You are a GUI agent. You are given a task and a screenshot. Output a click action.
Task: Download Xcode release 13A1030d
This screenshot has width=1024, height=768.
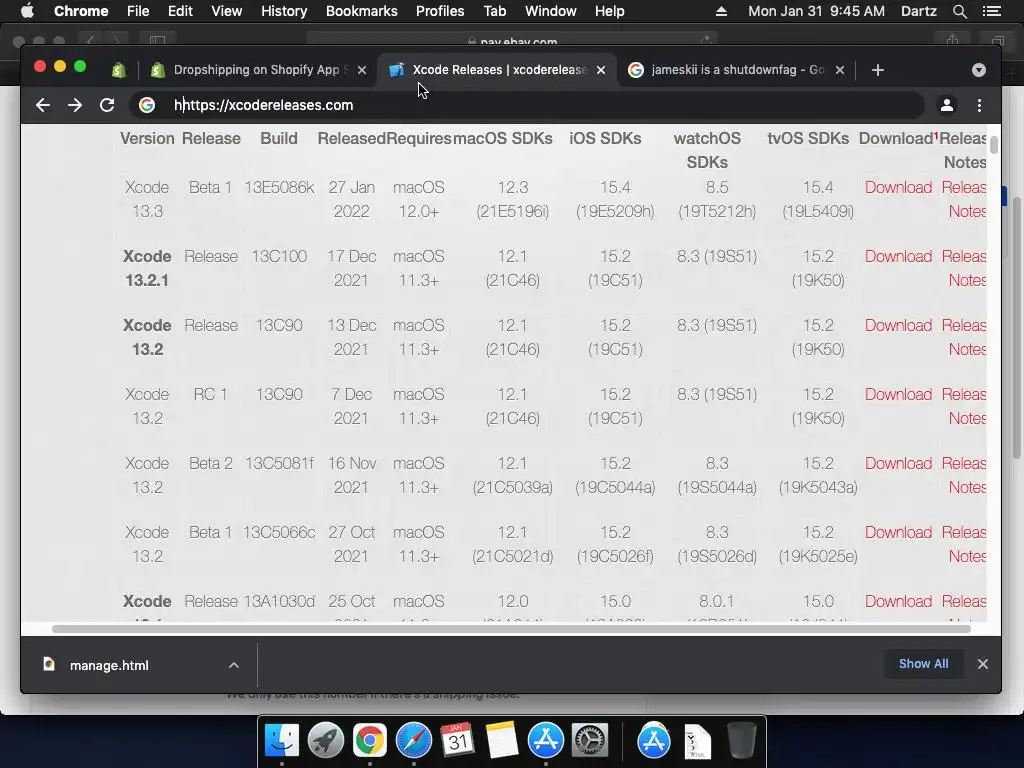(x=898, y=601)
